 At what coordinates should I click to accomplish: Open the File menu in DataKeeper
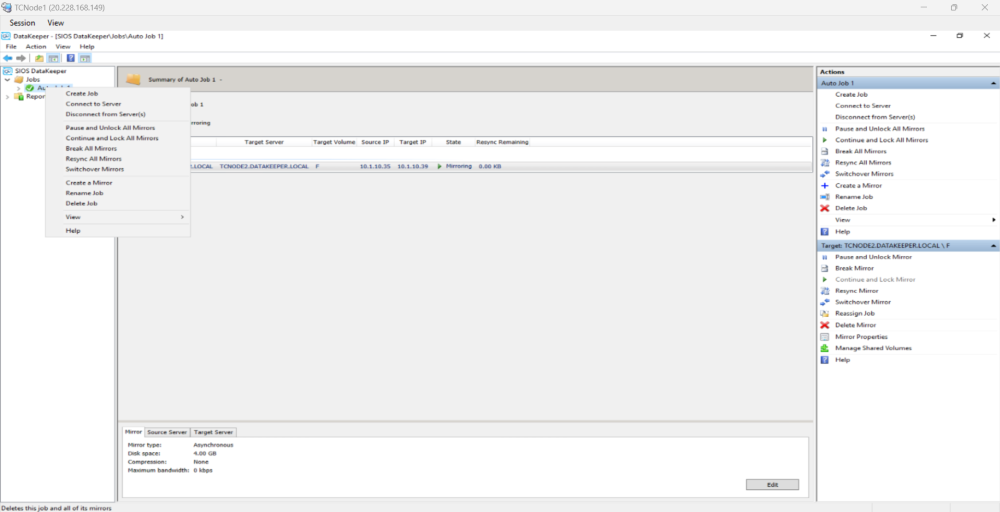pyautogui.click(x=11, y=47)
